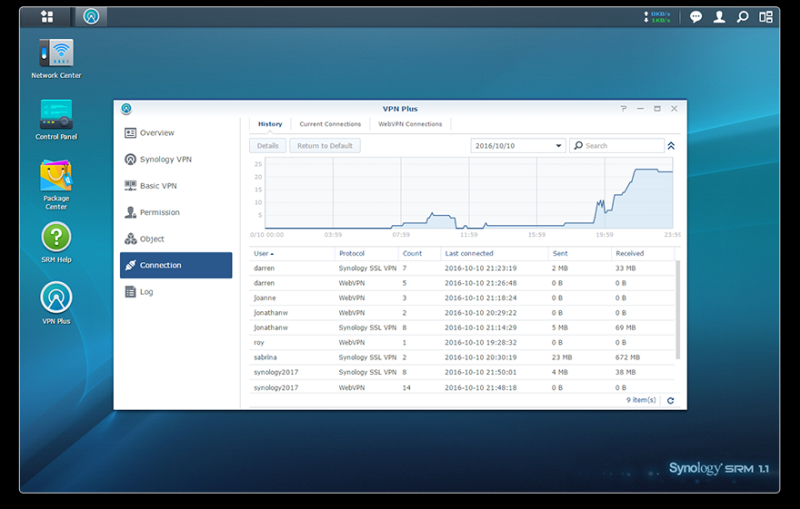This screenshot has width=800, height=509.
Task: Sort by User column header
Action: [x=292, y=253]
